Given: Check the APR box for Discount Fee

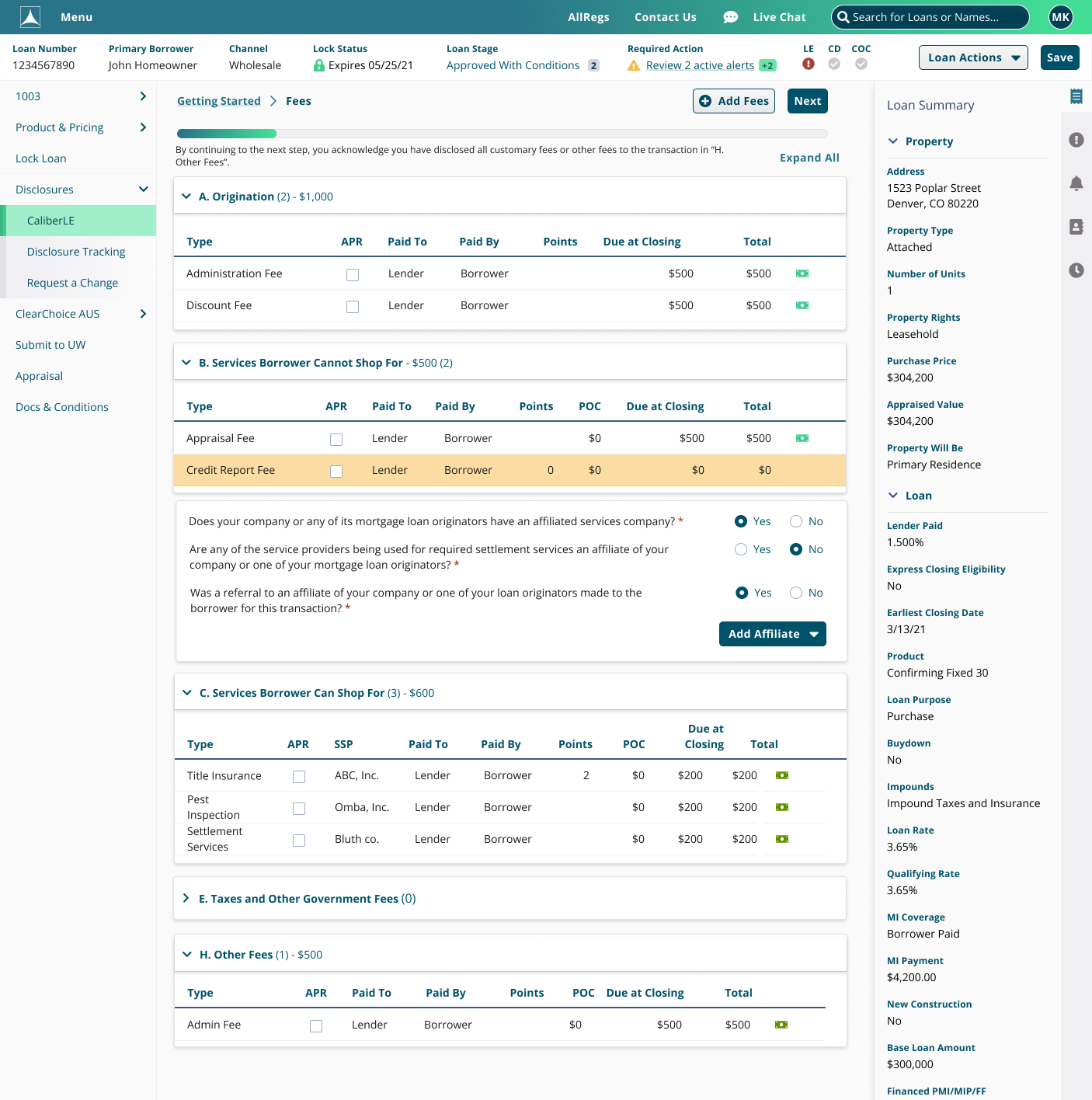Looking at the screenshot, I should [x=353, y=306].
